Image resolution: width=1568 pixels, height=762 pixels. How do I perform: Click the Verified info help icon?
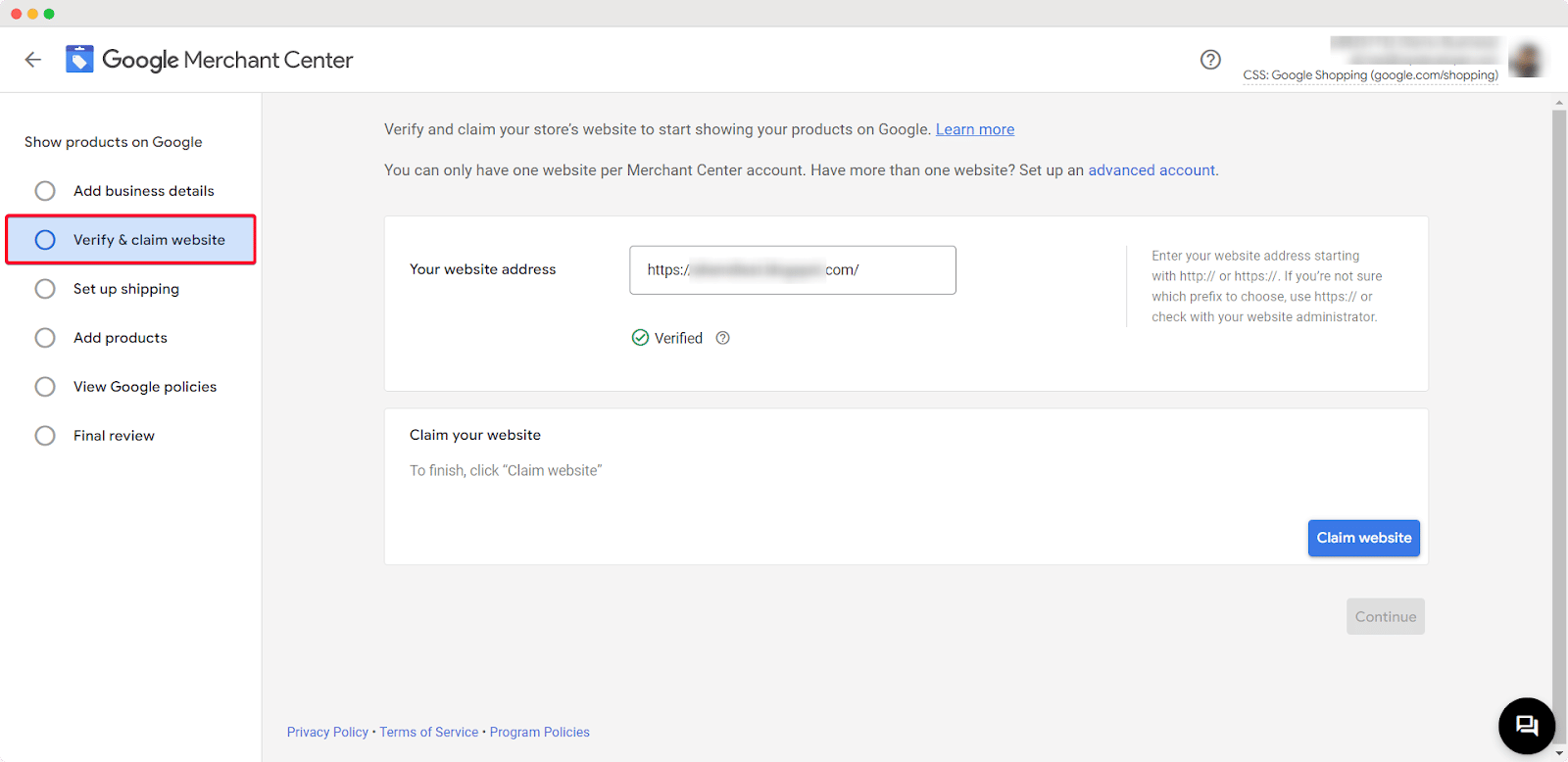722,338
